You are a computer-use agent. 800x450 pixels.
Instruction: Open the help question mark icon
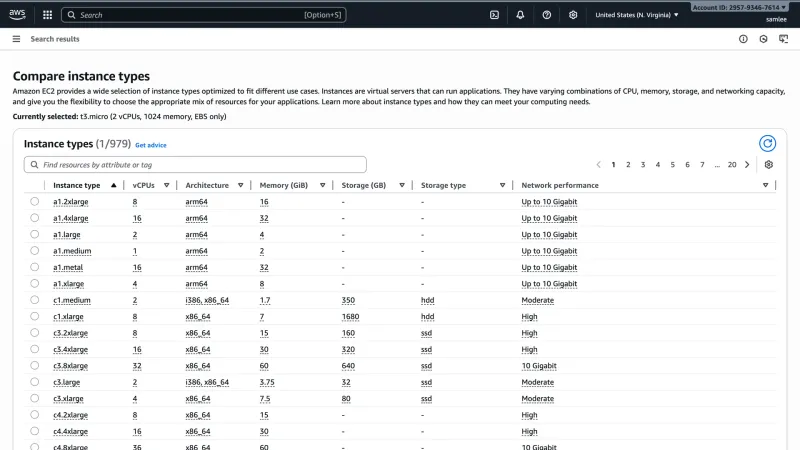546,15
